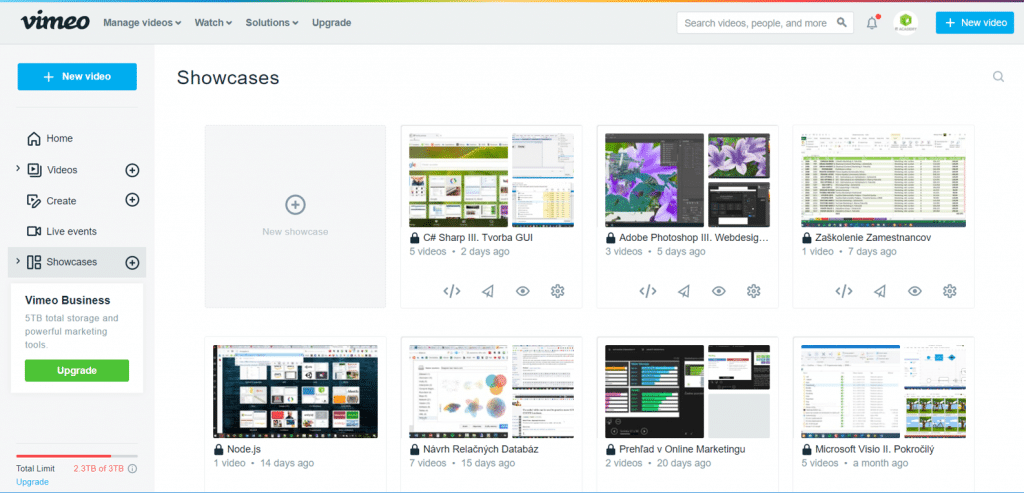This screenshot has height=493, width=1024.
Task: Expand the Videos tree in sidebar
Action: pos(18,169)
